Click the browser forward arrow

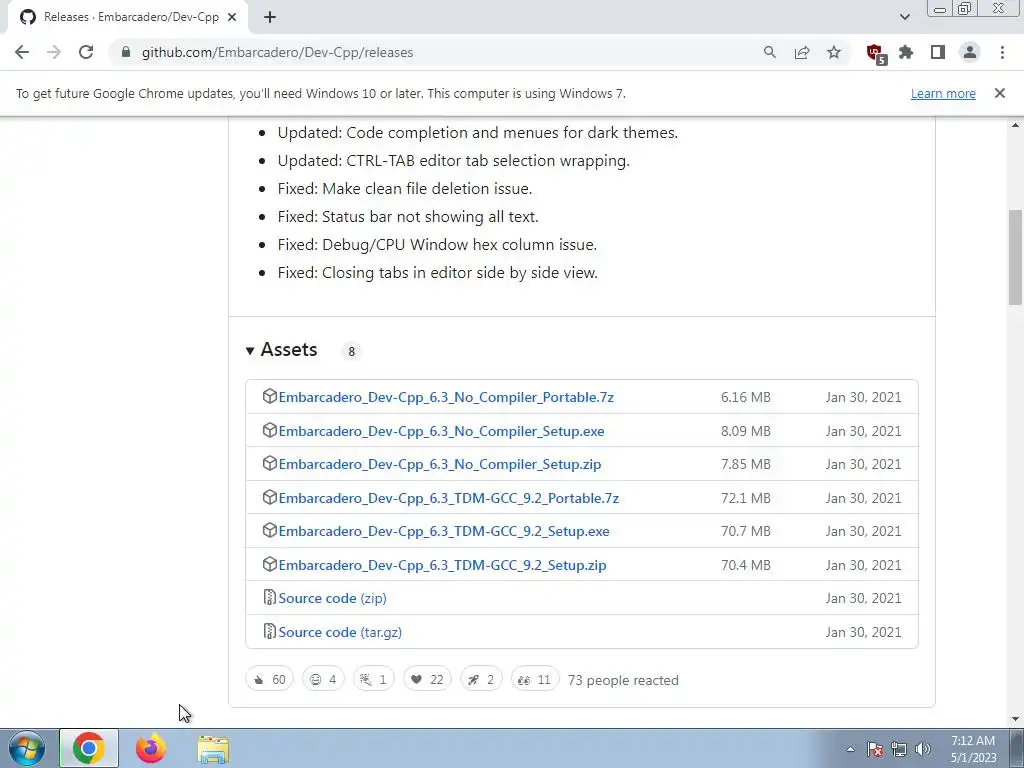coord(54,52)
